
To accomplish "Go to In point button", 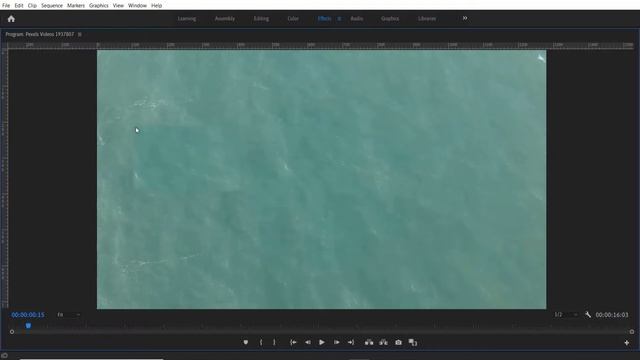I will point(293,342).
